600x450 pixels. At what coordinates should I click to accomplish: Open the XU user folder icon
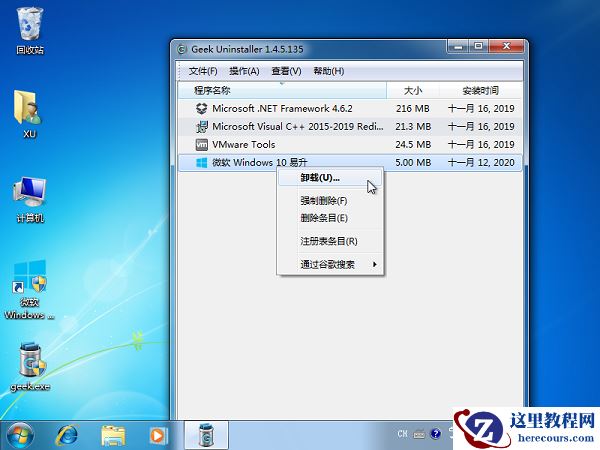click(x=29, y=114)
